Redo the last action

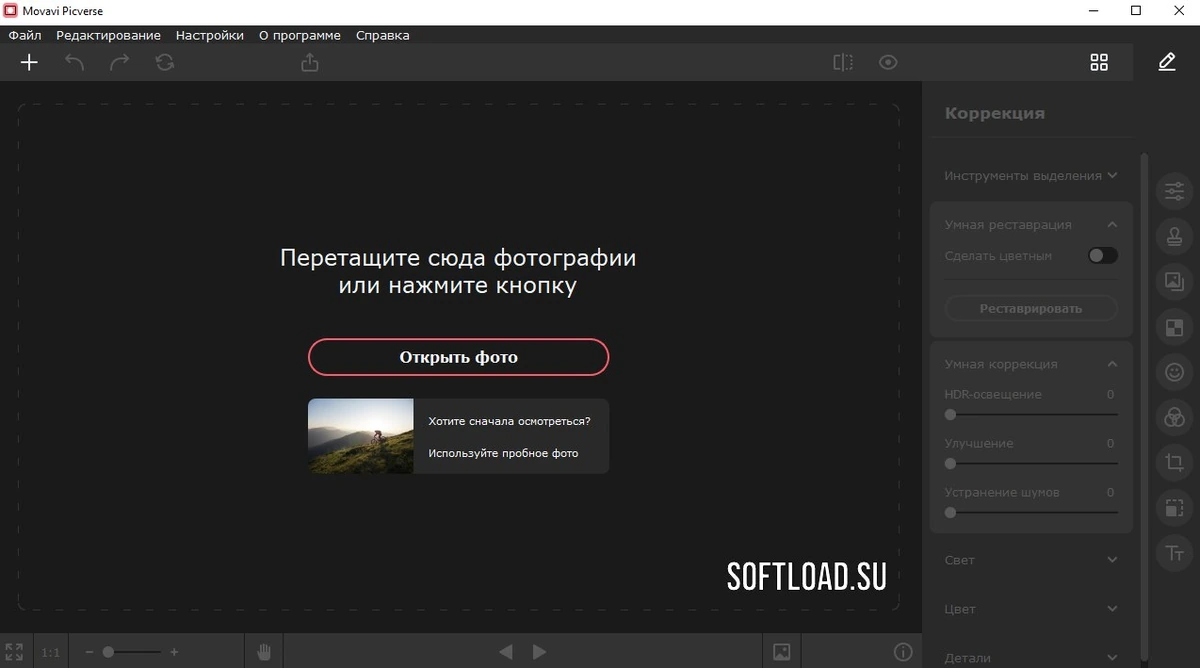tap(119, 62)
